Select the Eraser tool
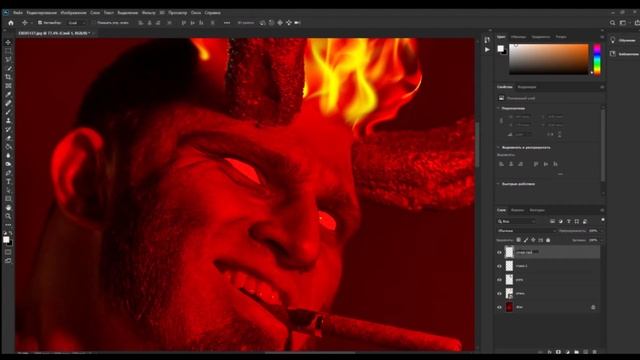The image size is (640, 360). click(8, 138)
